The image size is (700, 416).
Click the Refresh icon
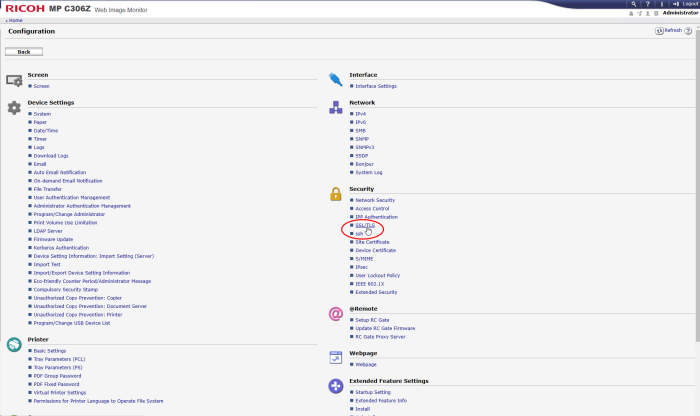tap(660, 31)
